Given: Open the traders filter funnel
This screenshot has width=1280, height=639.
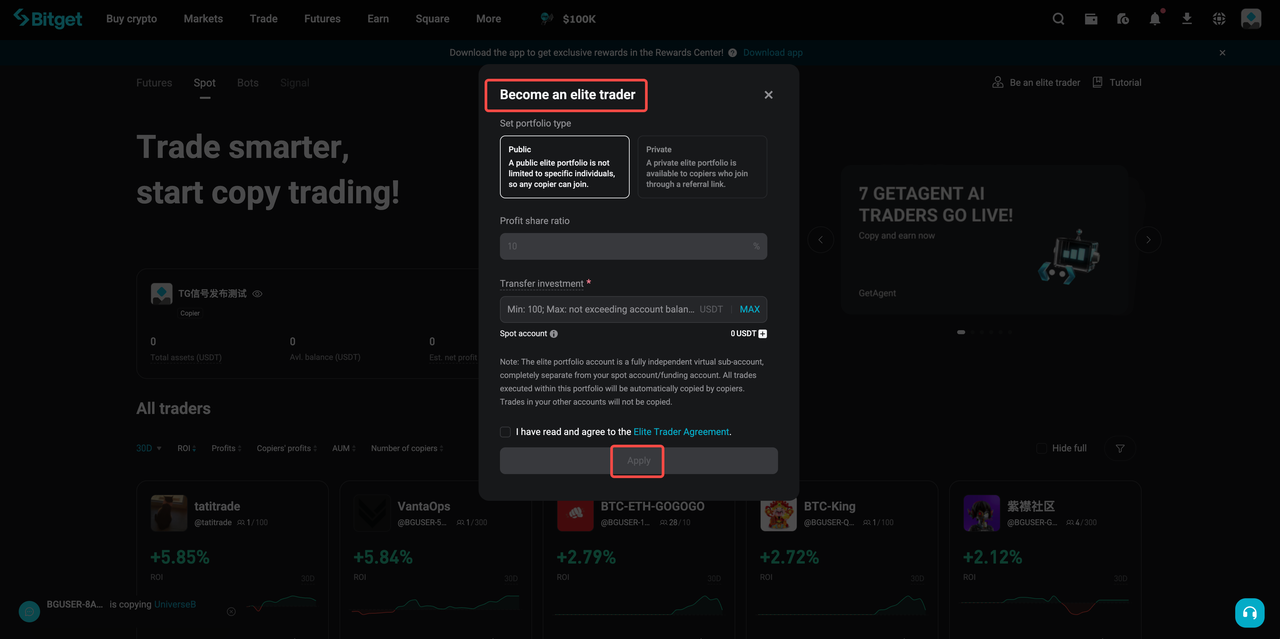Looking at the screenshot, I should [1120, 448].
